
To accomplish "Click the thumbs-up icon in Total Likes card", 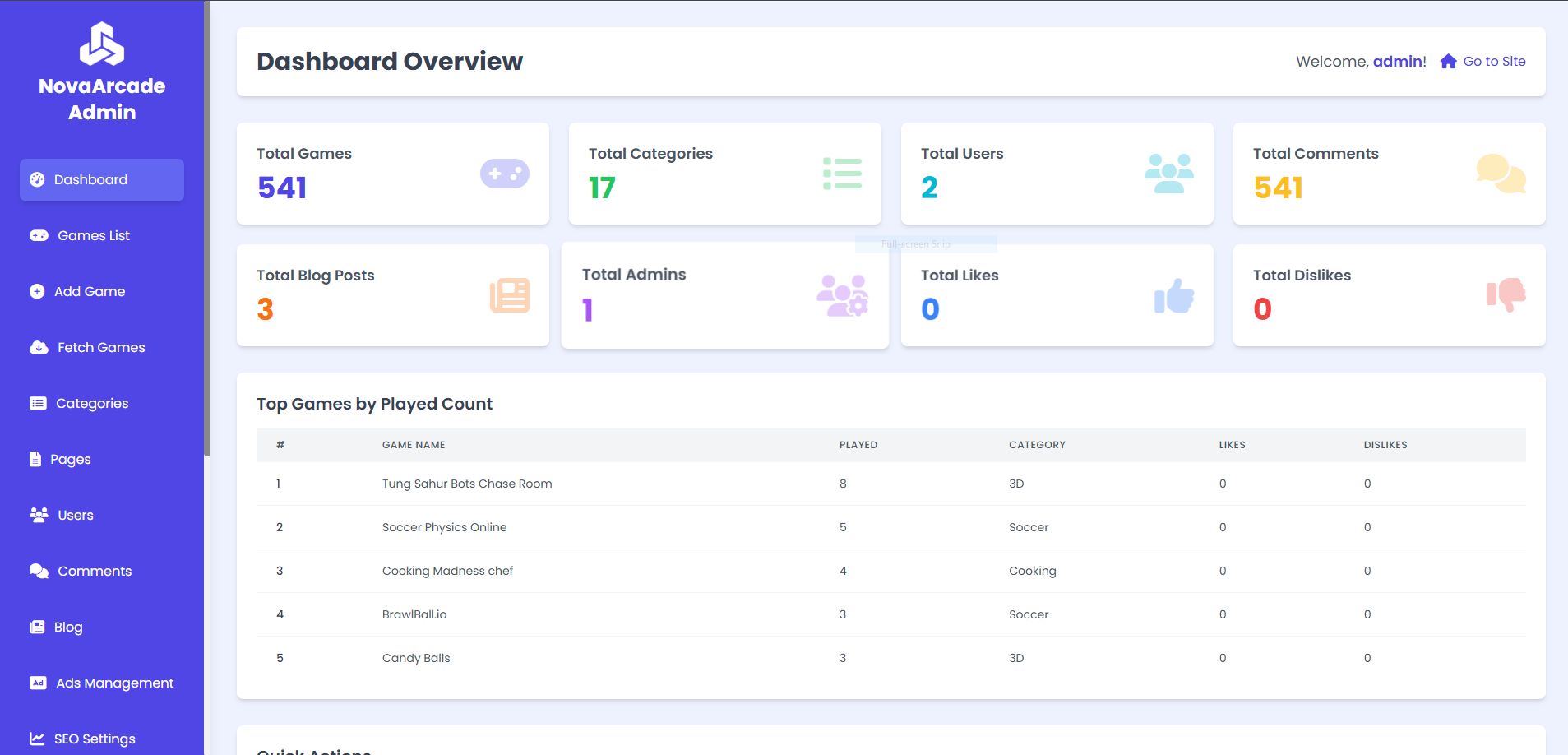I will [1174, 295].
